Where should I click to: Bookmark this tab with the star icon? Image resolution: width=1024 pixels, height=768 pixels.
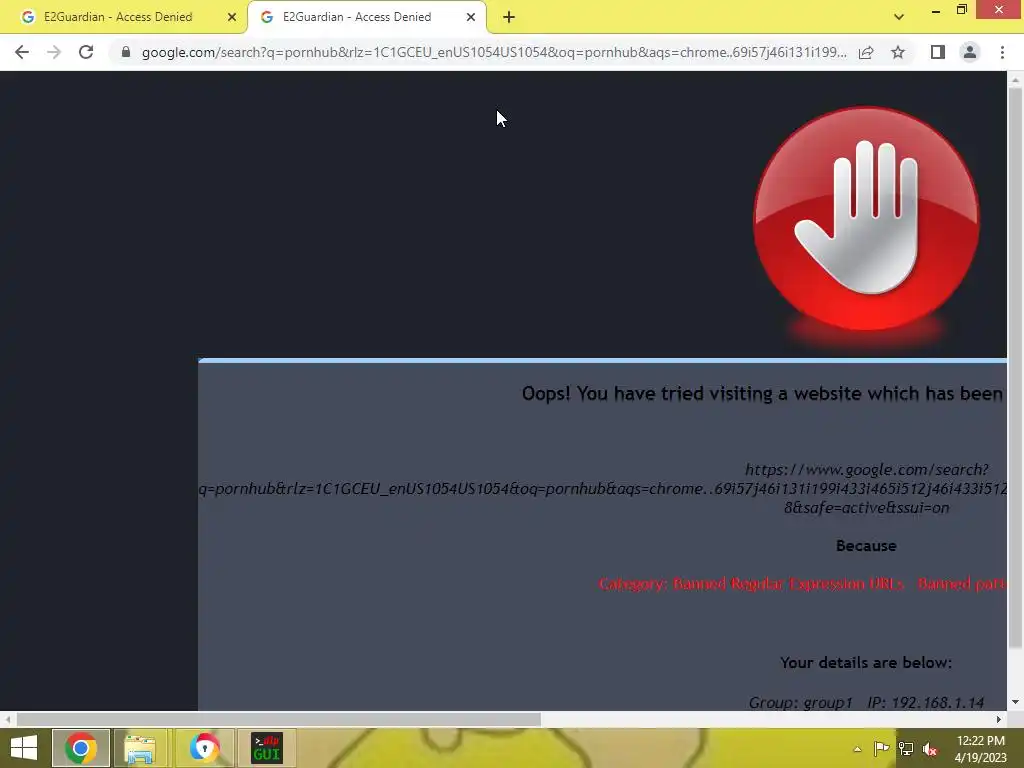point(898,52)
